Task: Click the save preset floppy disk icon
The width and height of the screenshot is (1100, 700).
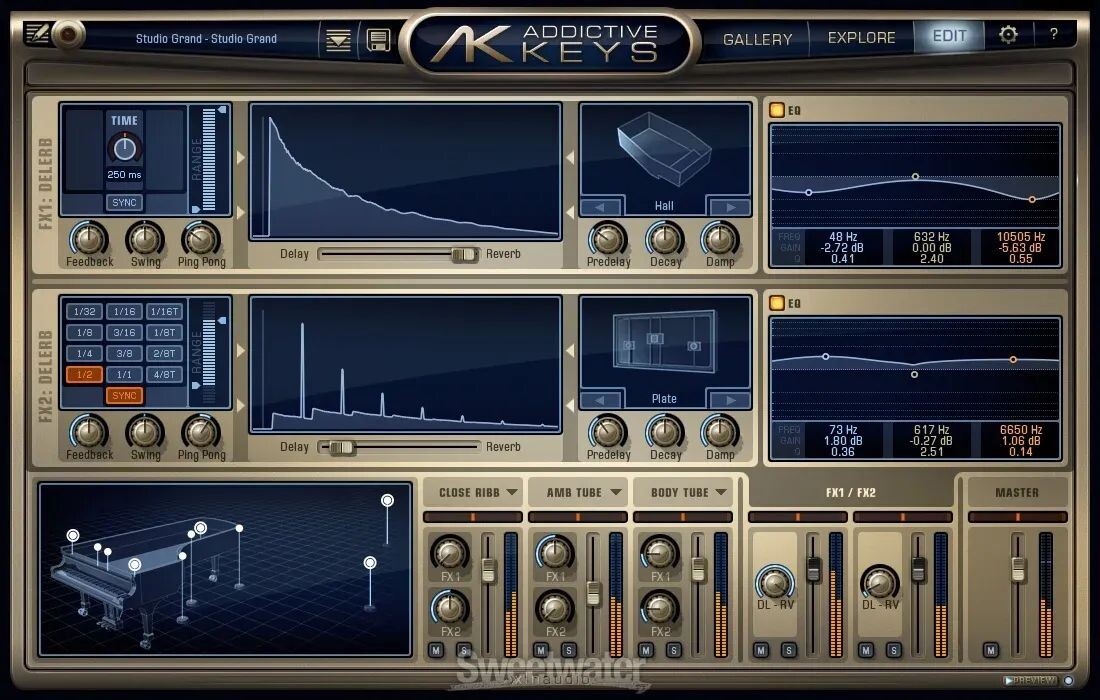Action: pyautogui.click(x=378, y=40)
